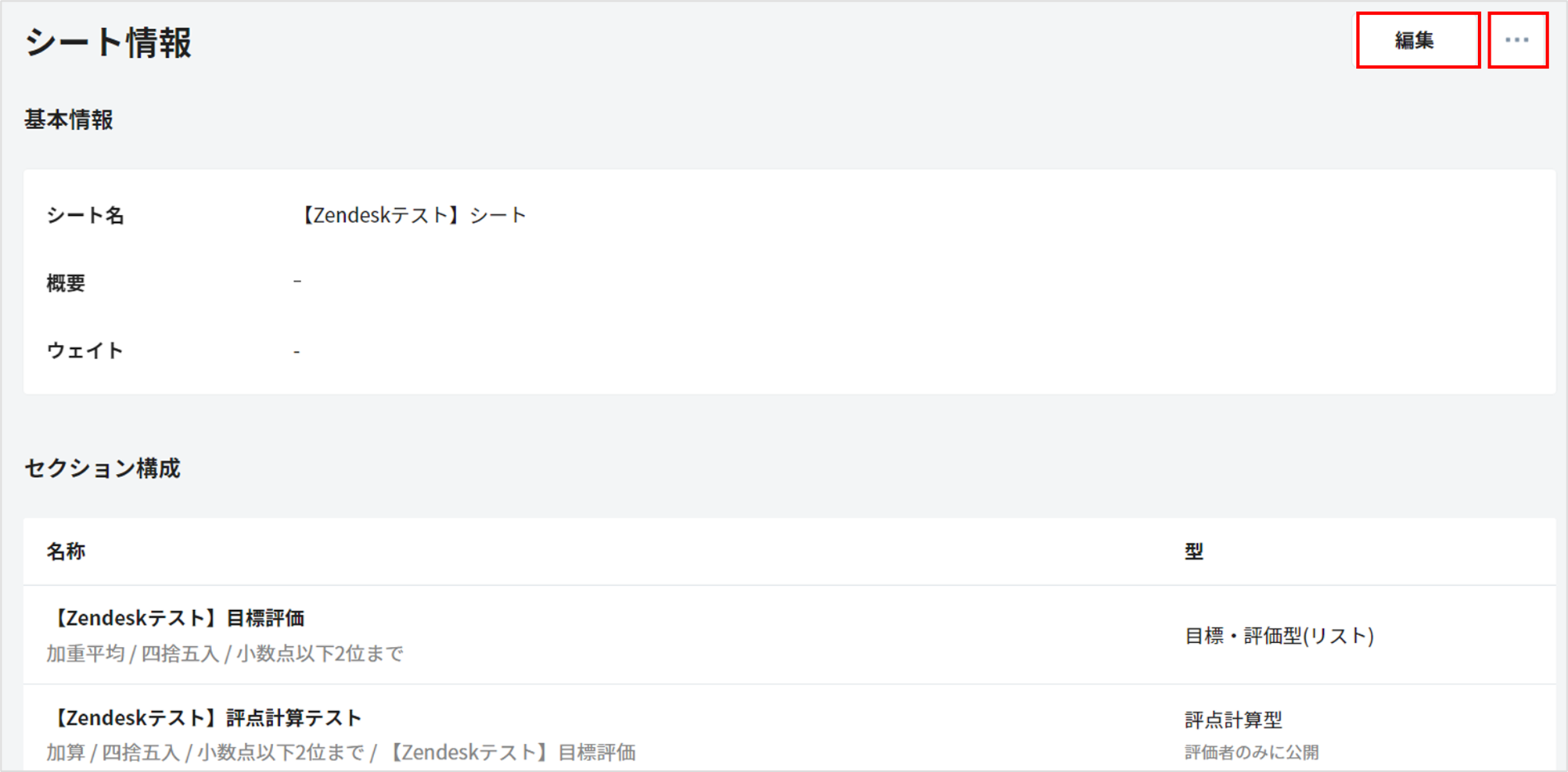The image size is (1568, 772).
Task: Click the 名称 column header
Action: point(66,551)
